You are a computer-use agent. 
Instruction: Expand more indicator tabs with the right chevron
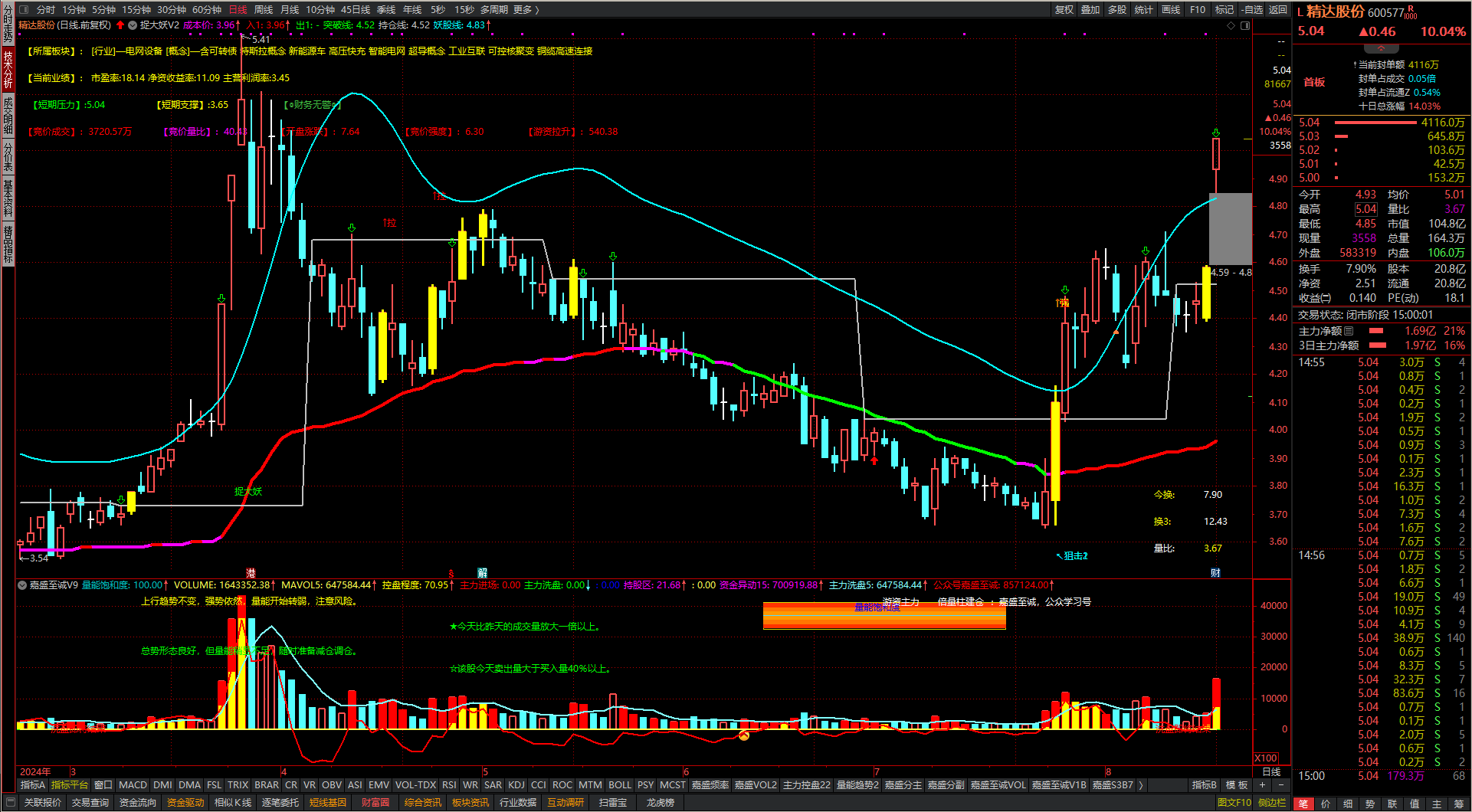click(1141, 785)
